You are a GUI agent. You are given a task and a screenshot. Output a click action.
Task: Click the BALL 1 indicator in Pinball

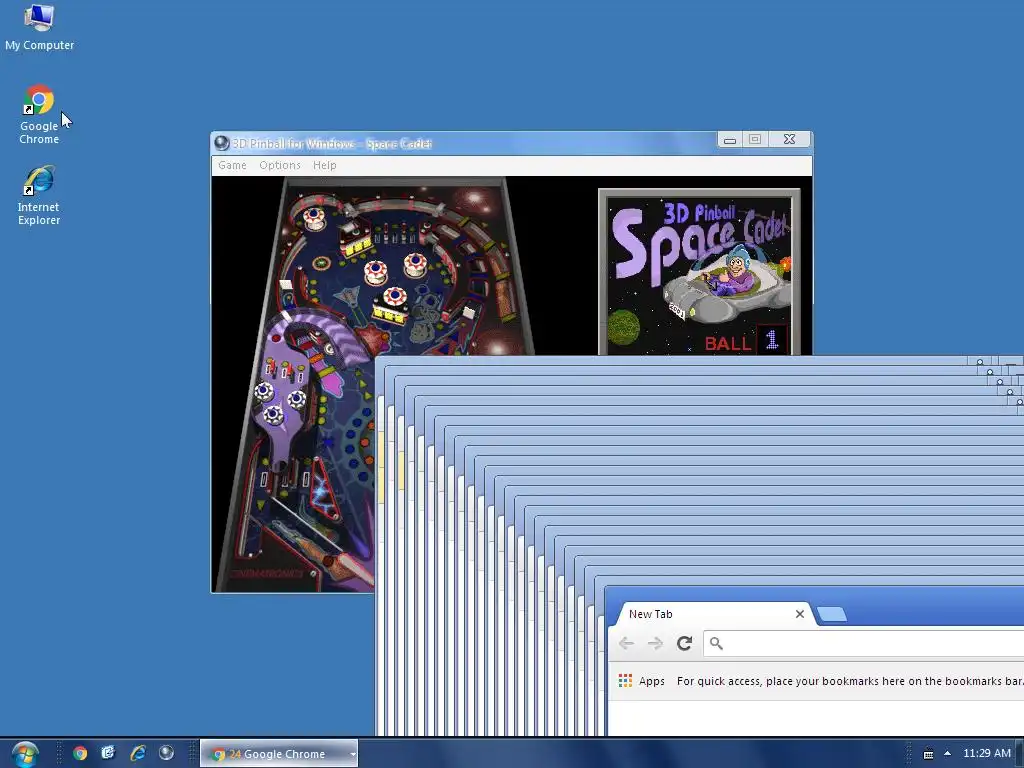746,341
